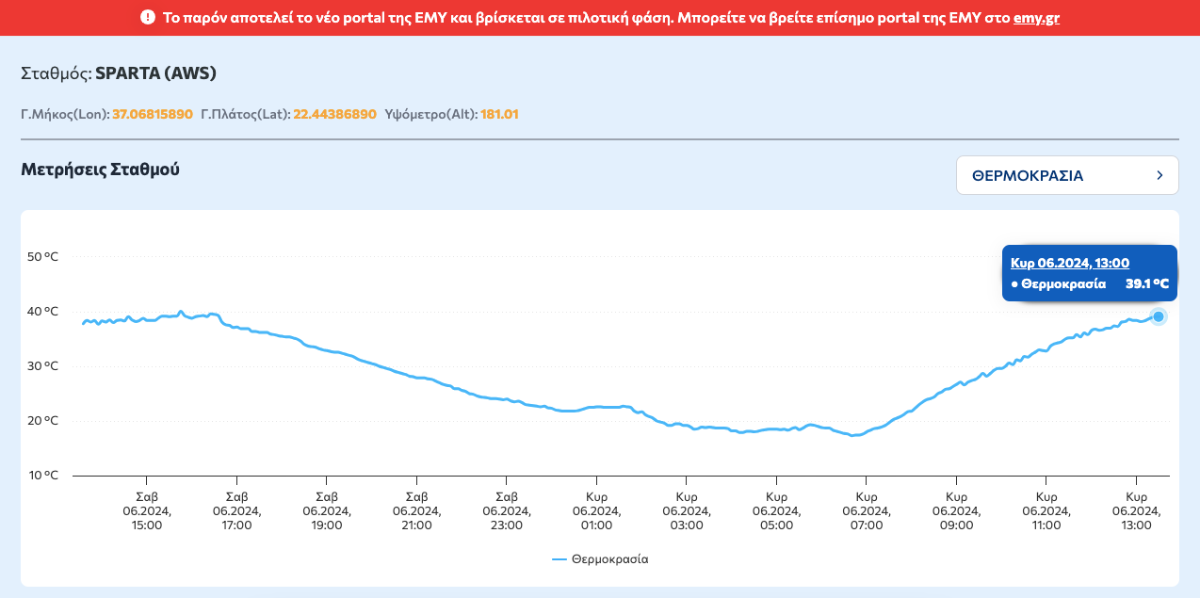Image resolution: width=1200 pixels, height=598 pixels.
Task: Click the tooltip date Κυρ 06.2024, 13:00
Action: [1070, 263]
